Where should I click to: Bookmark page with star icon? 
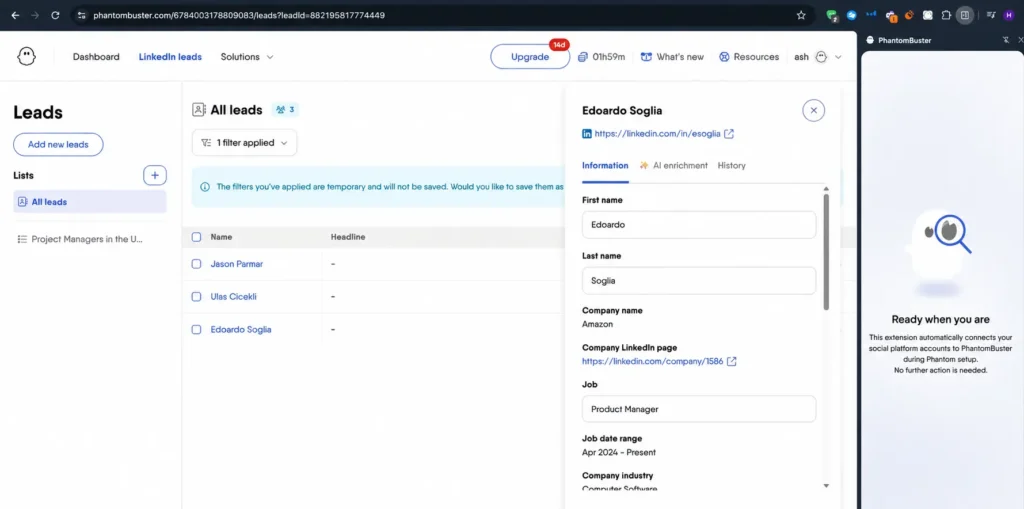tap(801, 15)
